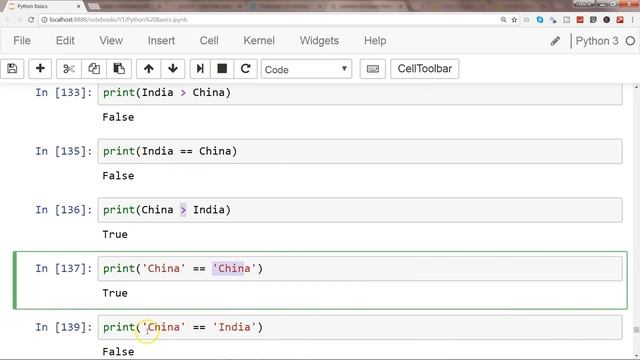This screenshot has height=360, width=640.
Task: Open the Chrome three-dot menu
Action: (633, 20)
